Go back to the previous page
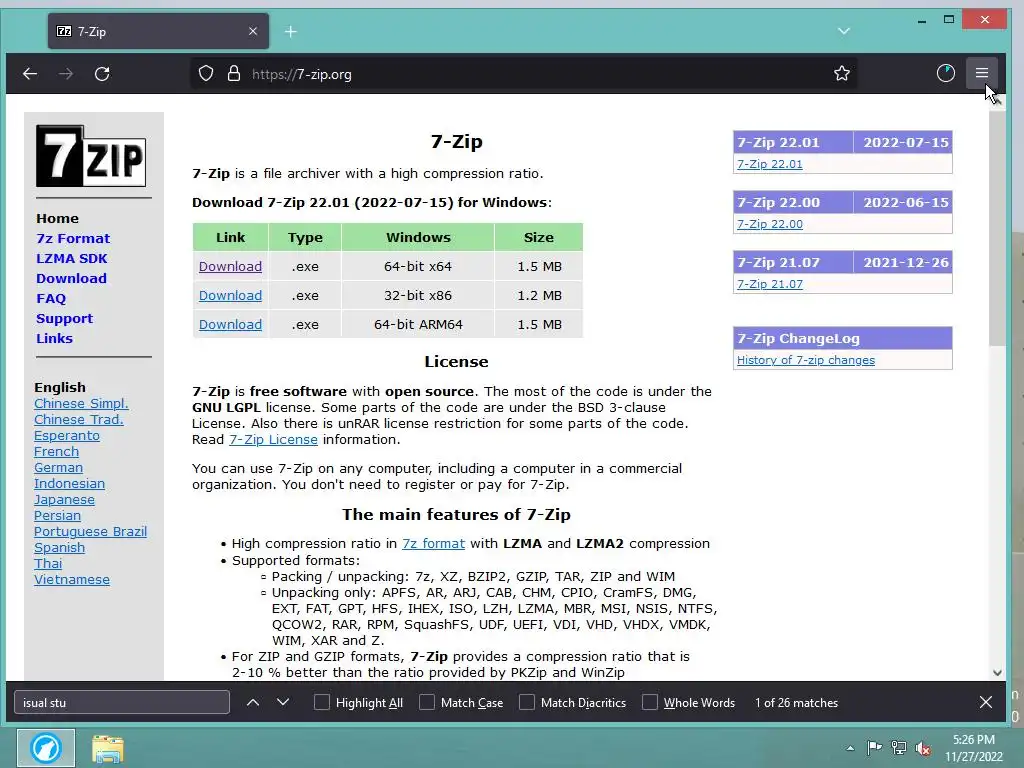The width and height of the screenshot is (1024, 768). click(30, 74)
